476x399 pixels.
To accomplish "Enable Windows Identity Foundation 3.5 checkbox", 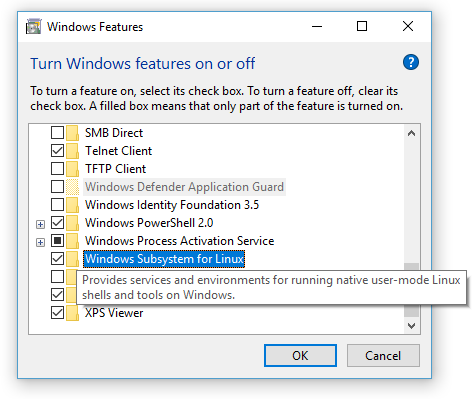I will [57, 205].
